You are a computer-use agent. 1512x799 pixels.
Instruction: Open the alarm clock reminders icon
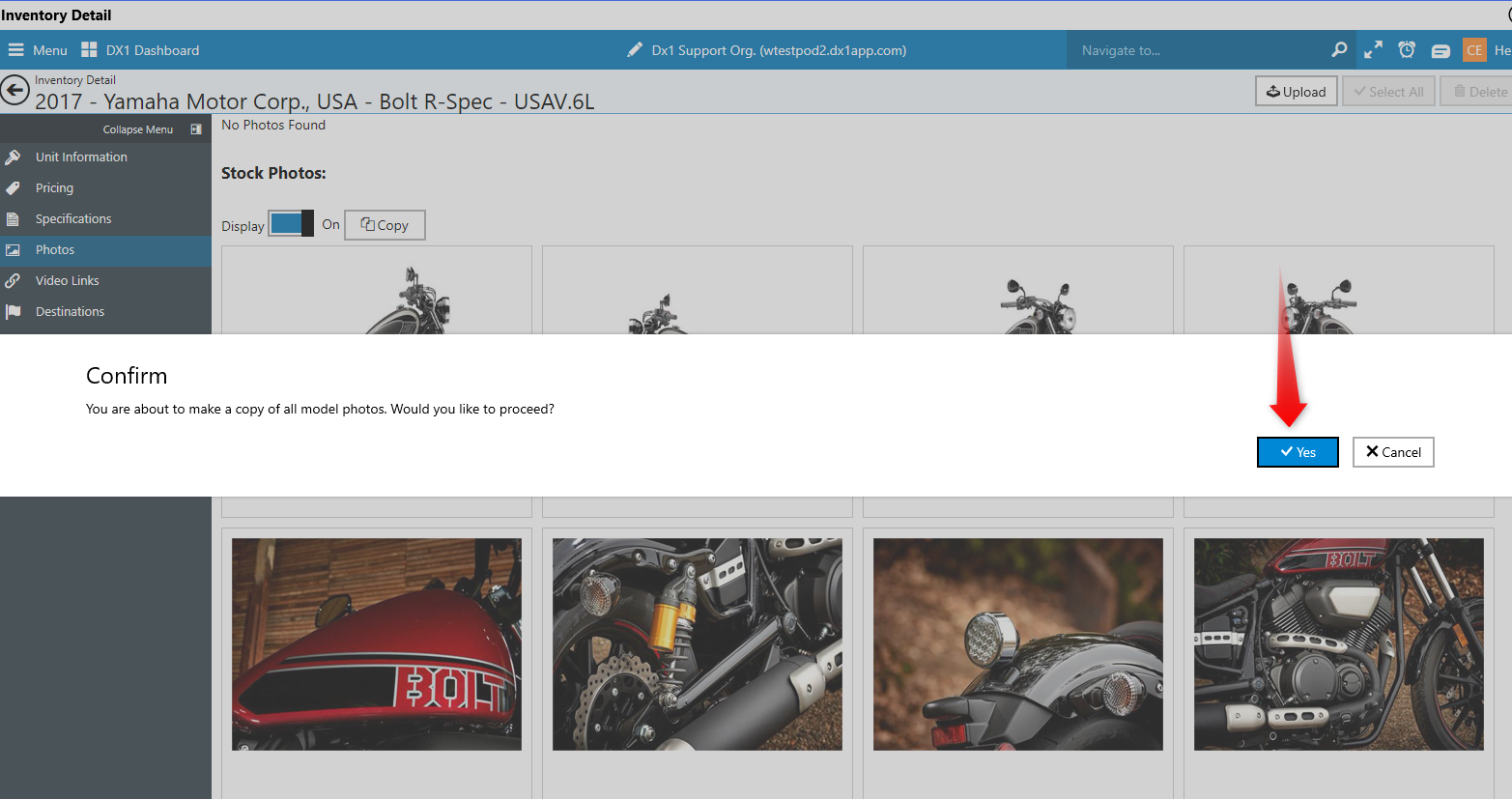(x=1407, y=49)
